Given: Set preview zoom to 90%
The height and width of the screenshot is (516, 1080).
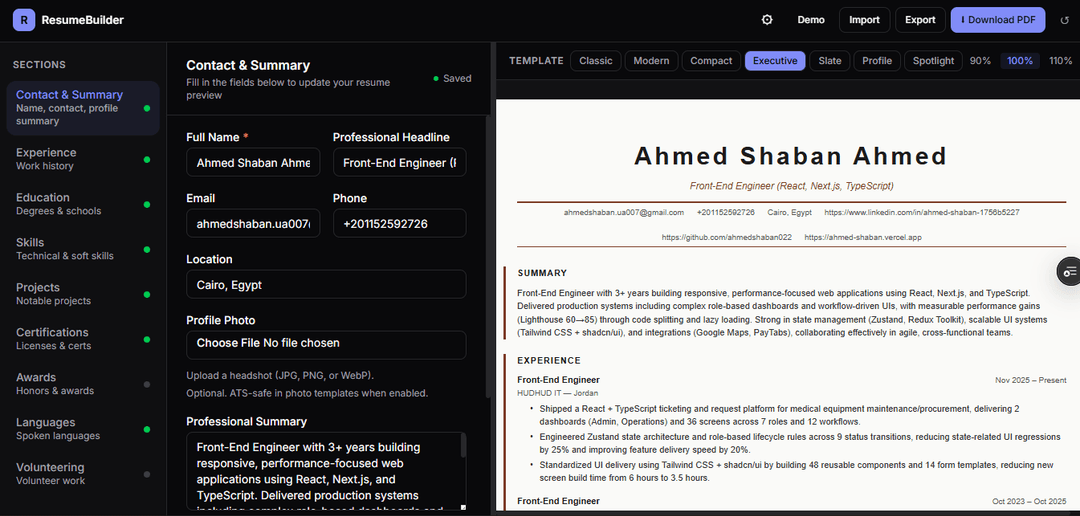Looking at the screenshot, I should coord(980,61).
